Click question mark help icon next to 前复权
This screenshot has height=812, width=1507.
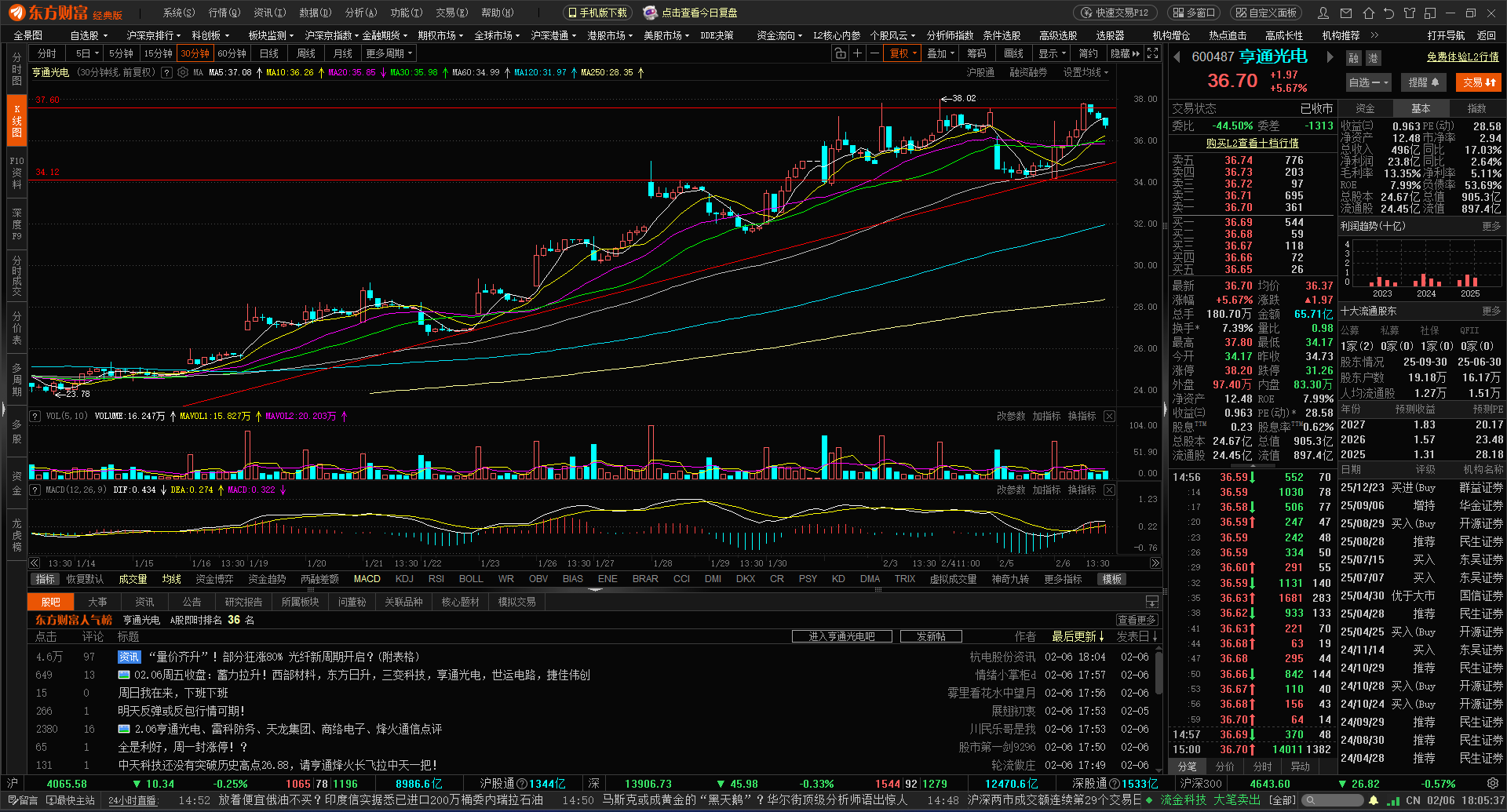166,72
